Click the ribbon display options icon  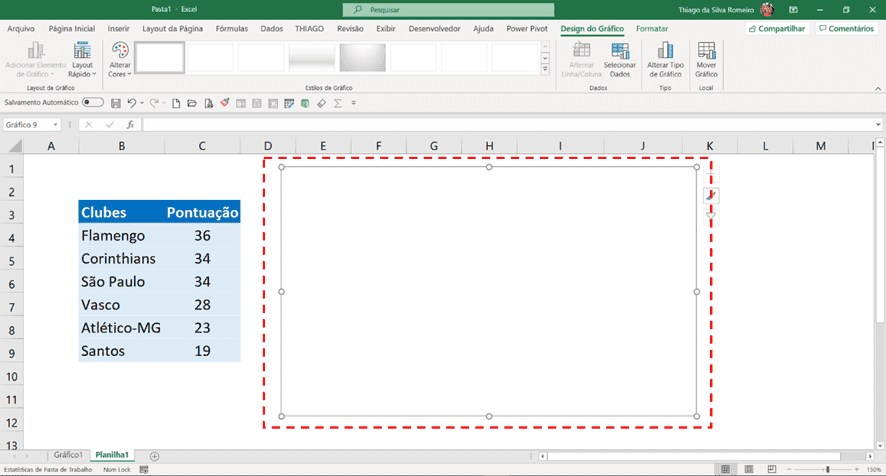point(793,10)
